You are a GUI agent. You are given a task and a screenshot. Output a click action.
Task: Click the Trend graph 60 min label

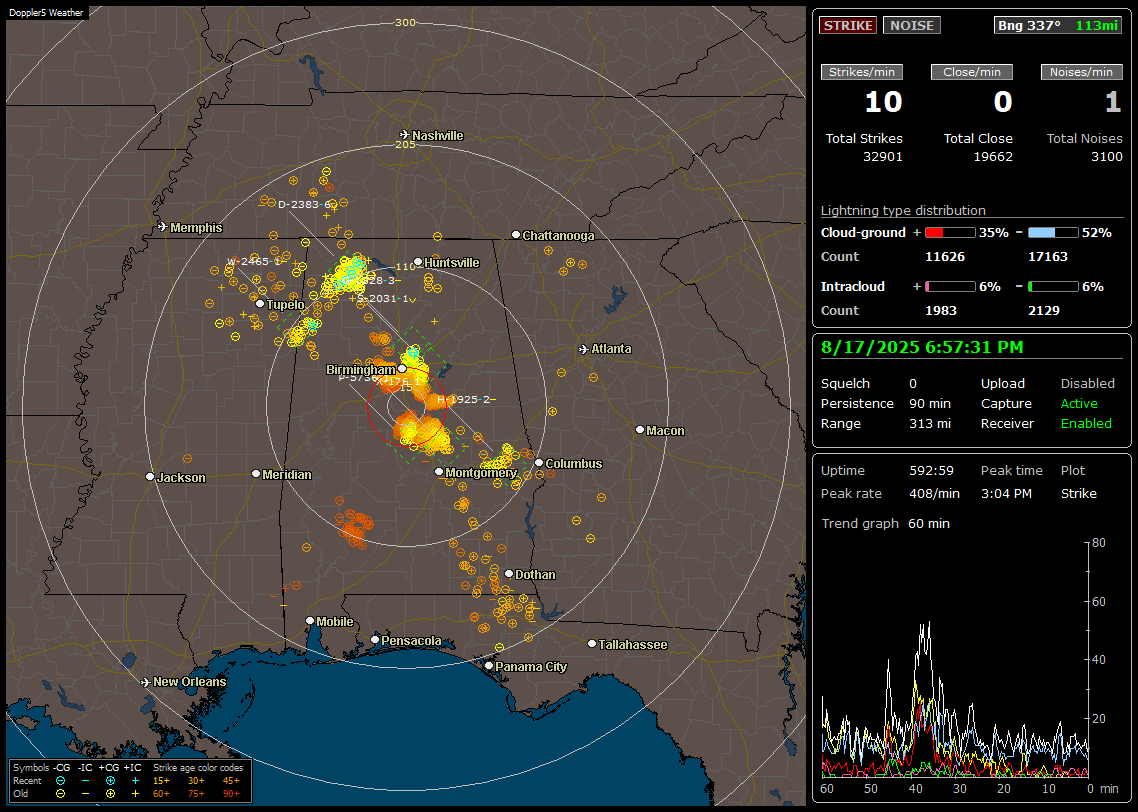pos(885,524)
